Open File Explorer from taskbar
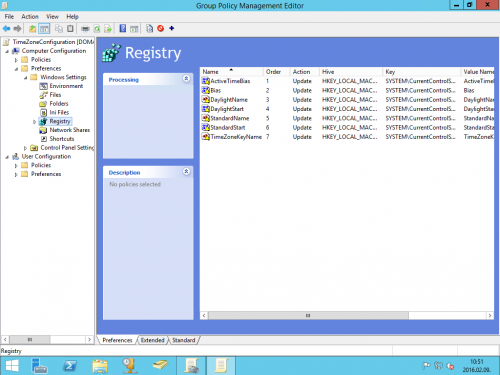 [100, 366]
